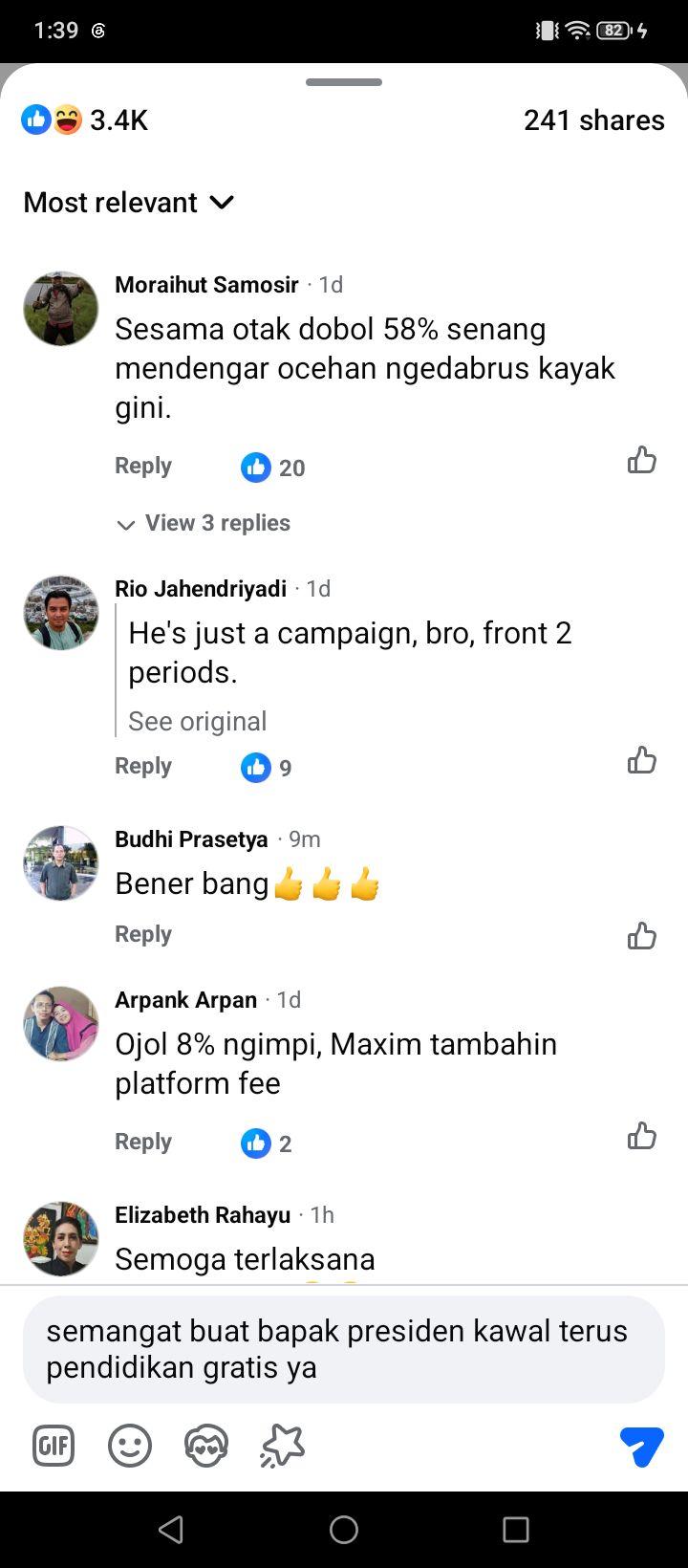Tap Android home circle button
Image resolution: width=688 pixels, height=1568 pixels.
click(x=344, y=1530)
